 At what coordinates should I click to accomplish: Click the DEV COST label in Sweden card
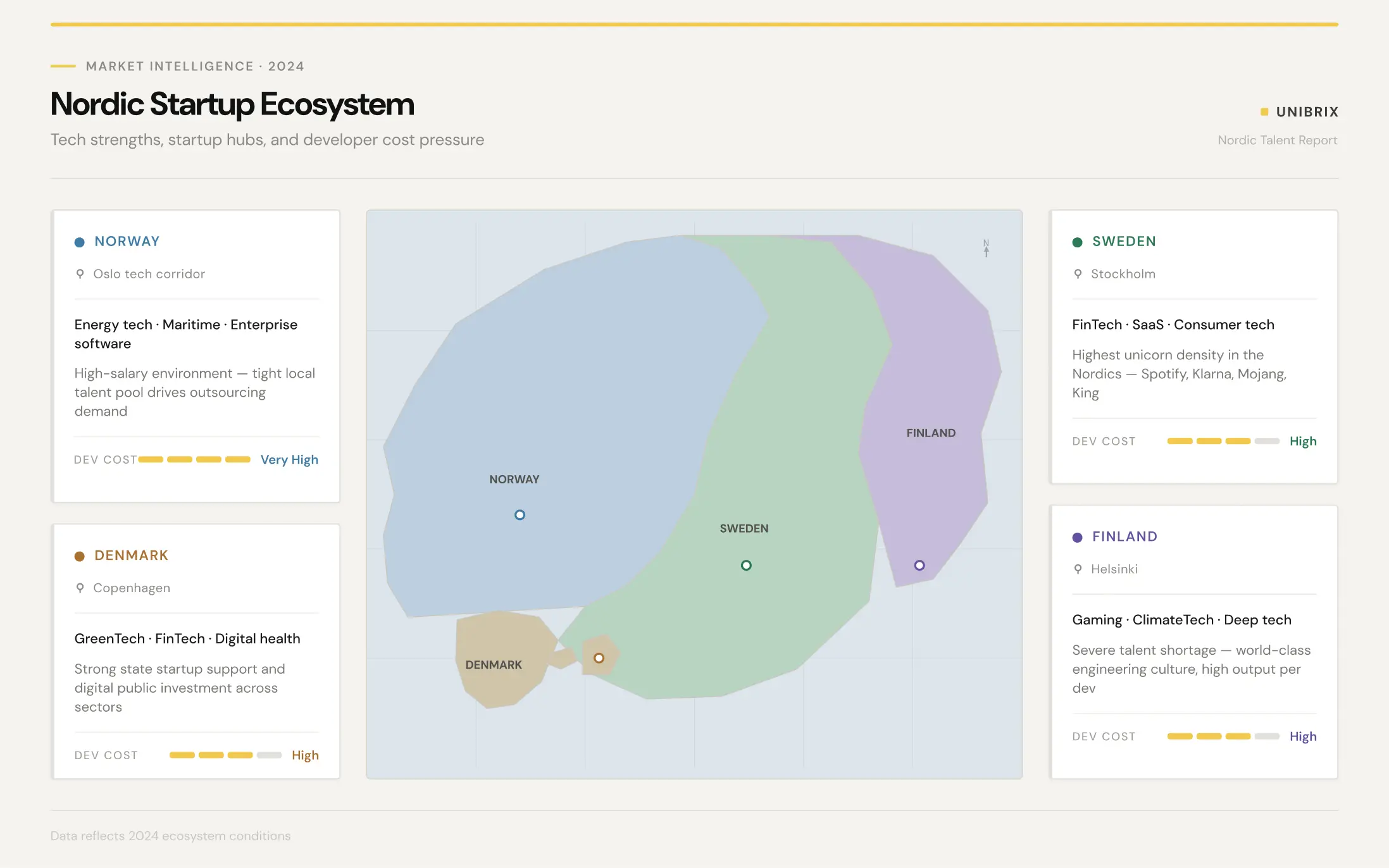click(x=1104, y=442)
